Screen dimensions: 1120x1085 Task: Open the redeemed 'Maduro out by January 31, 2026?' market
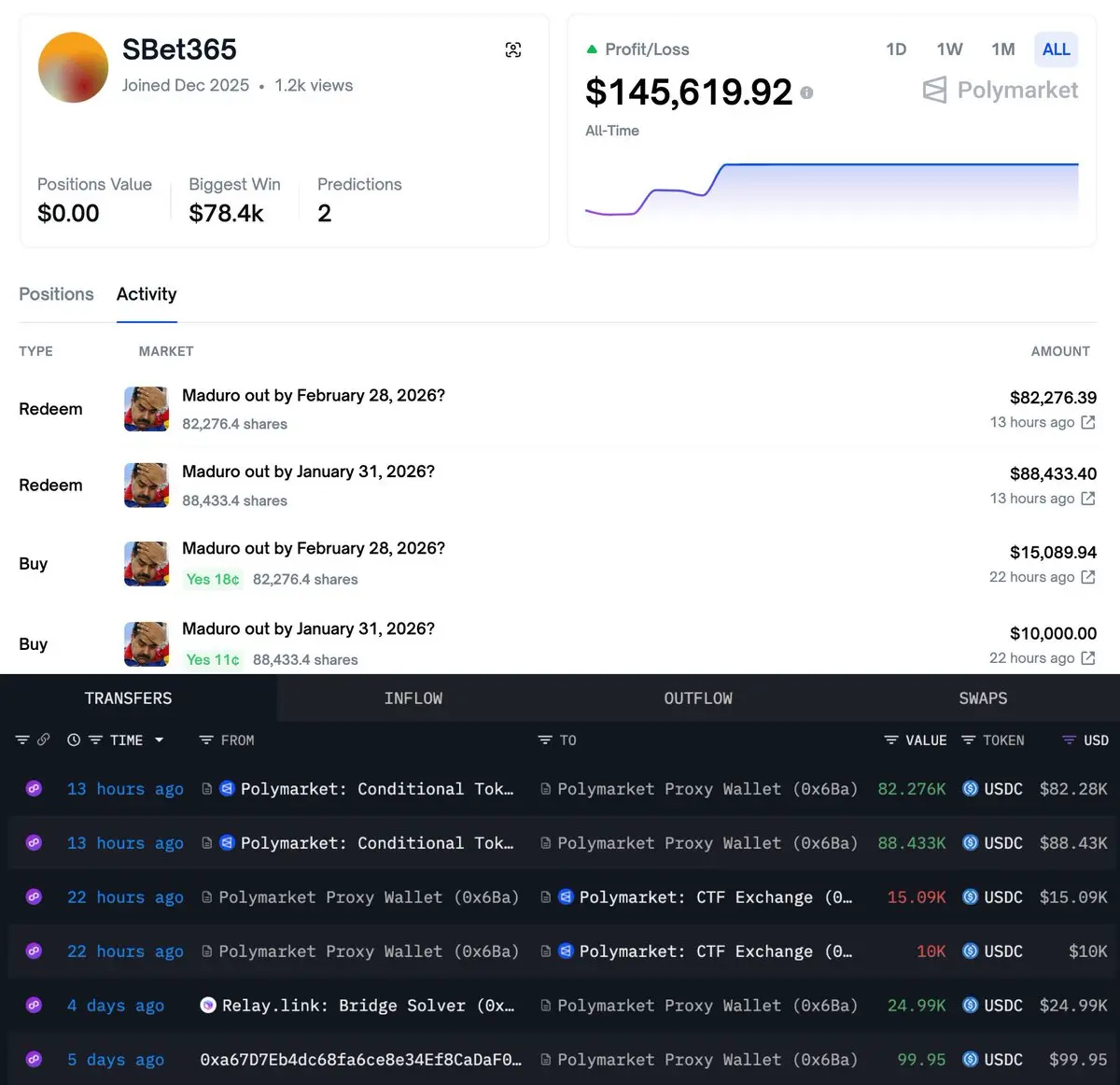[x=308, y=472]
